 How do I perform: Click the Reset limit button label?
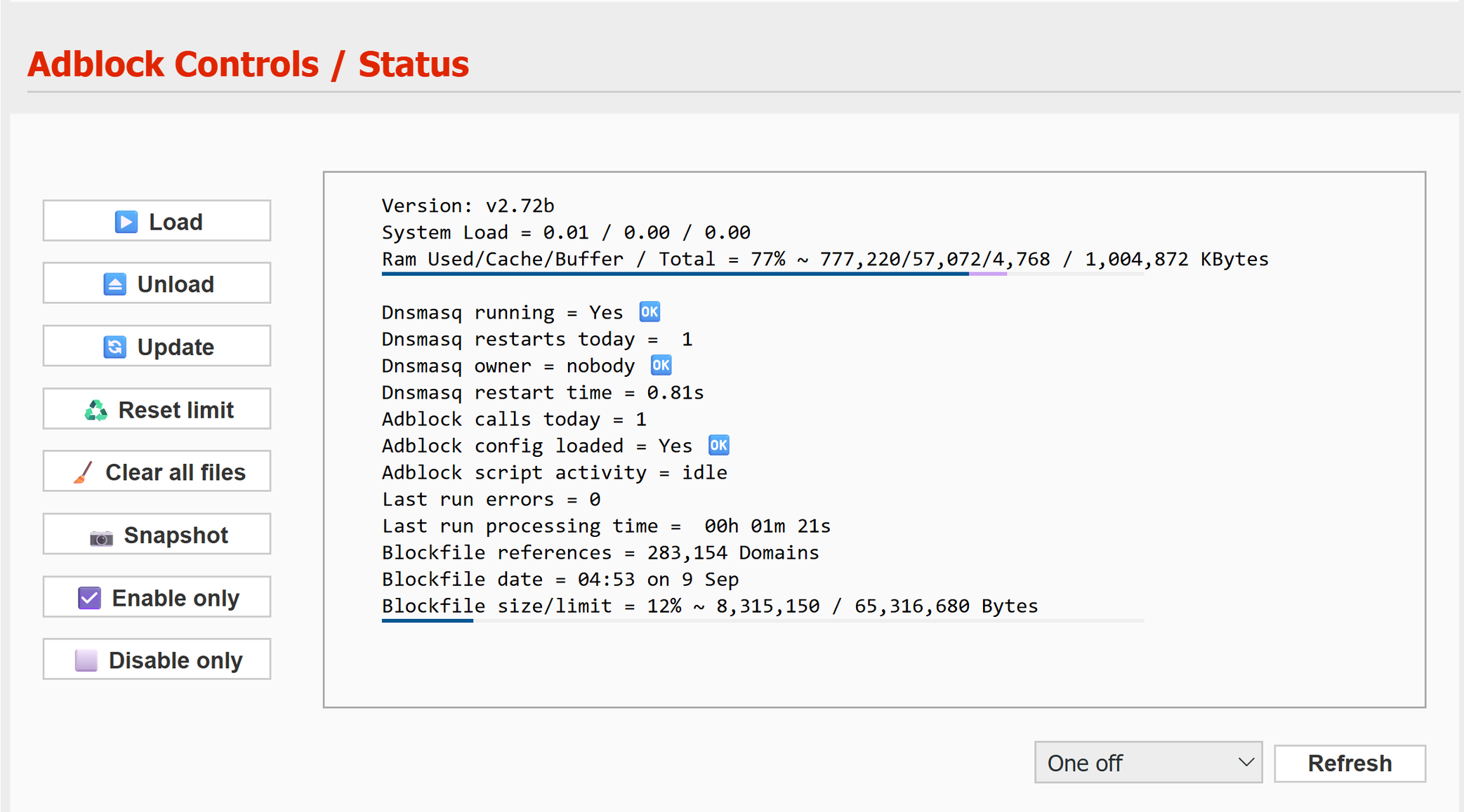(x=176, y=410)
